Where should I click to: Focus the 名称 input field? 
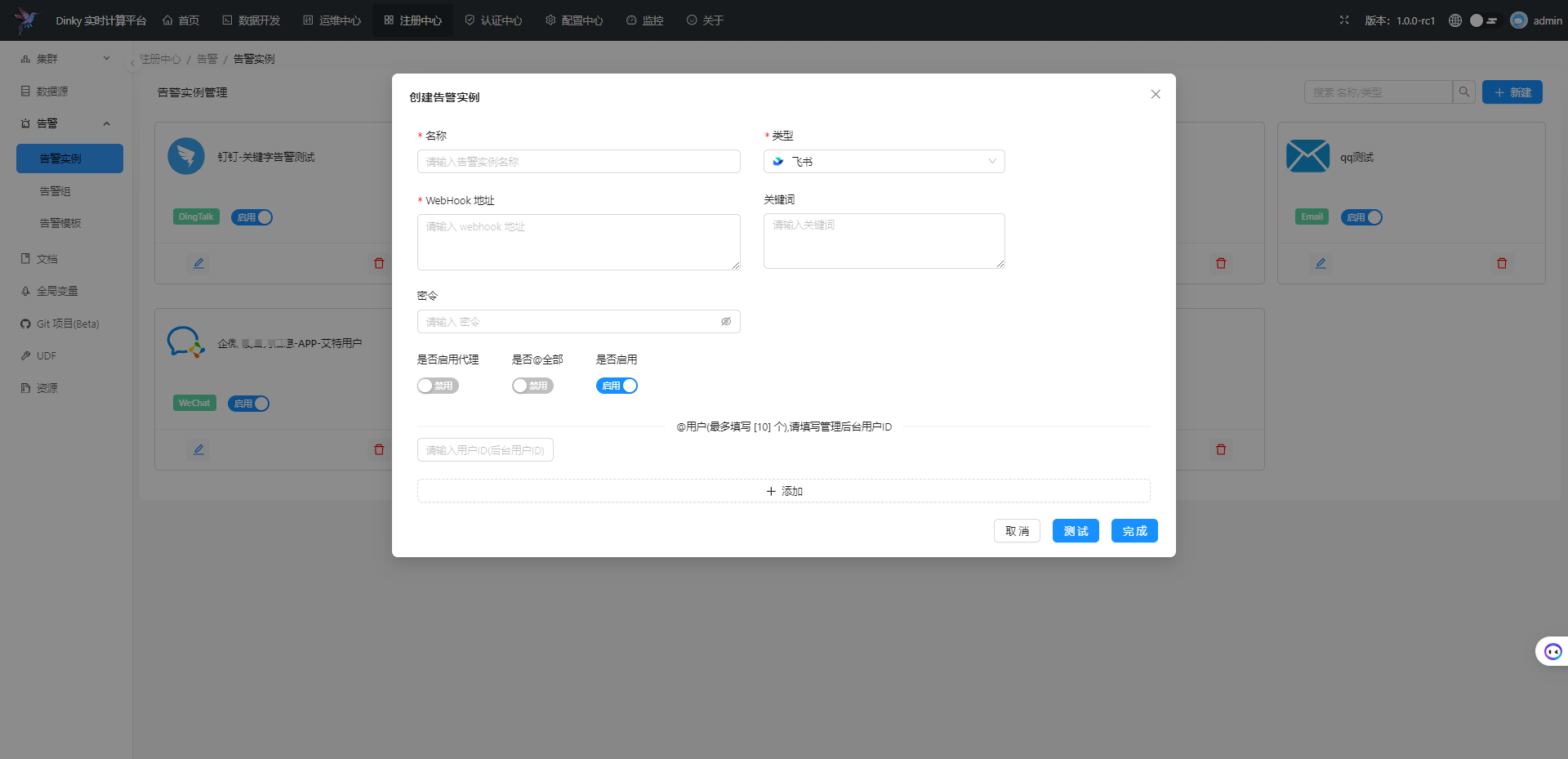coord(579,162)
